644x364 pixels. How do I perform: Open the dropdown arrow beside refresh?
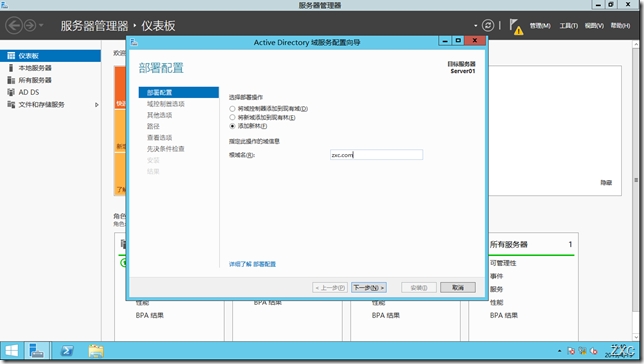[476, 25]
